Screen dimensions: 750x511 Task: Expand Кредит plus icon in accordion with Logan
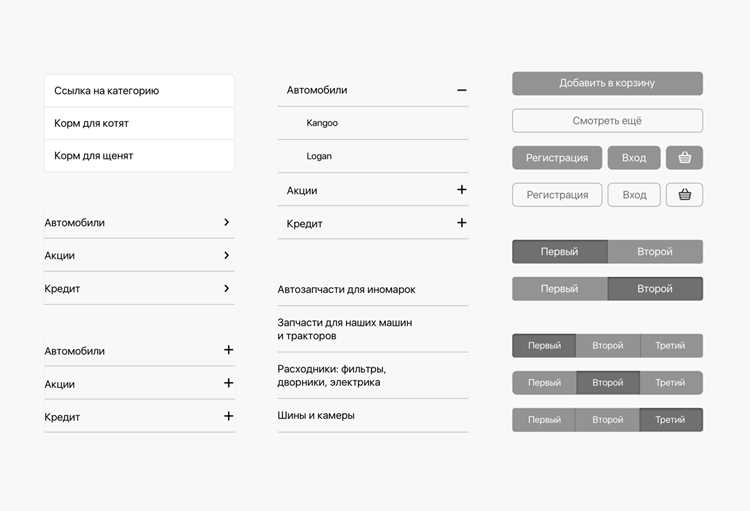[x=462, y=222]
